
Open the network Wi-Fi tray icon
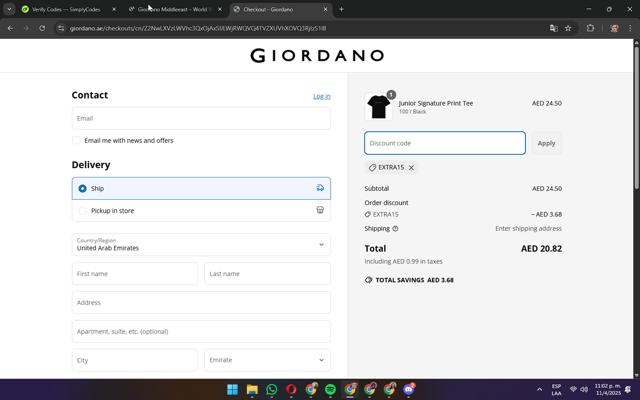point(573,389)
